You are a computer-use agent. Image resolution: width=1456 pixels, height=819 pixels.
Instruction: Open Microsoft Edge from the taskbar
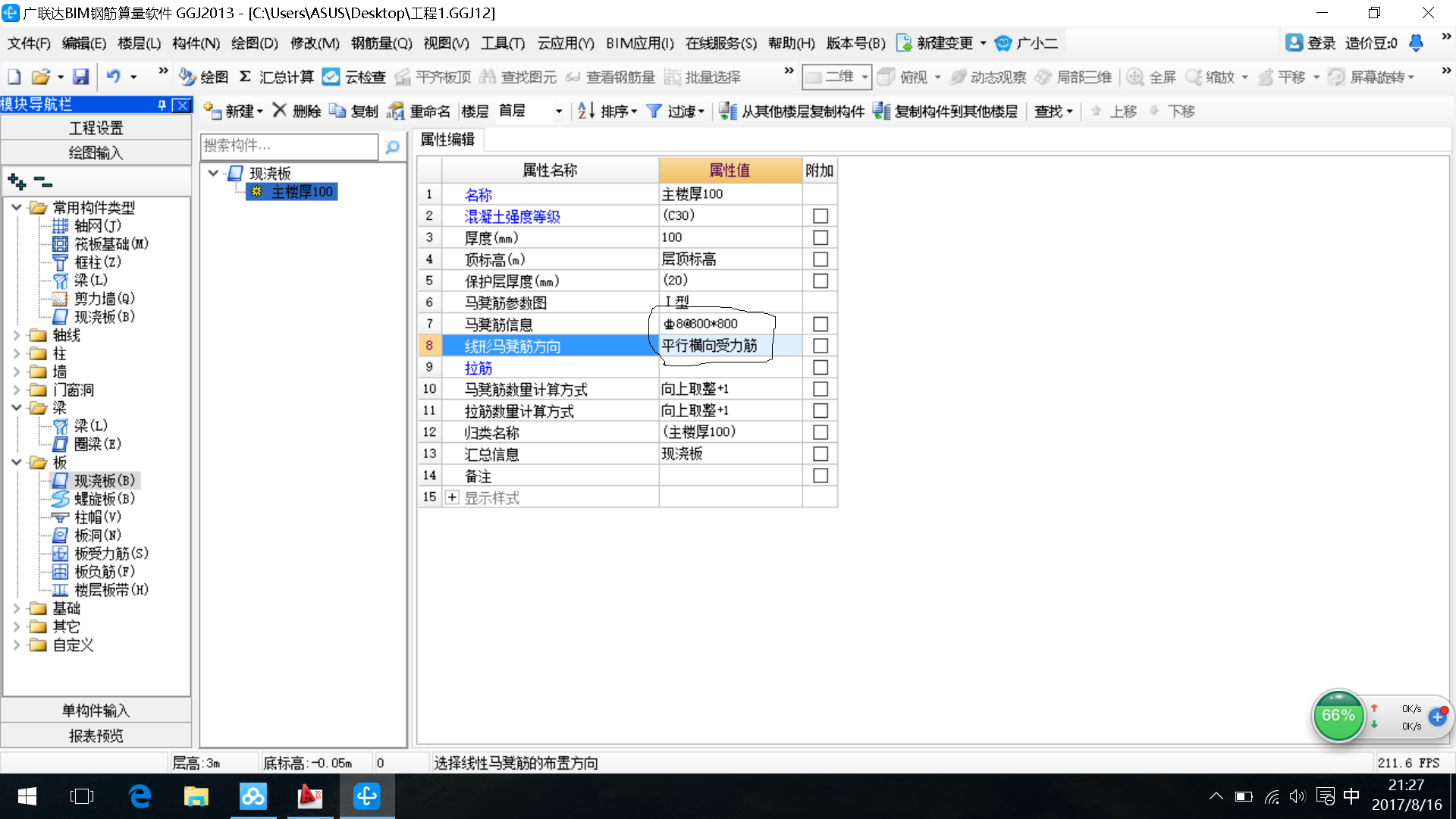140,796
